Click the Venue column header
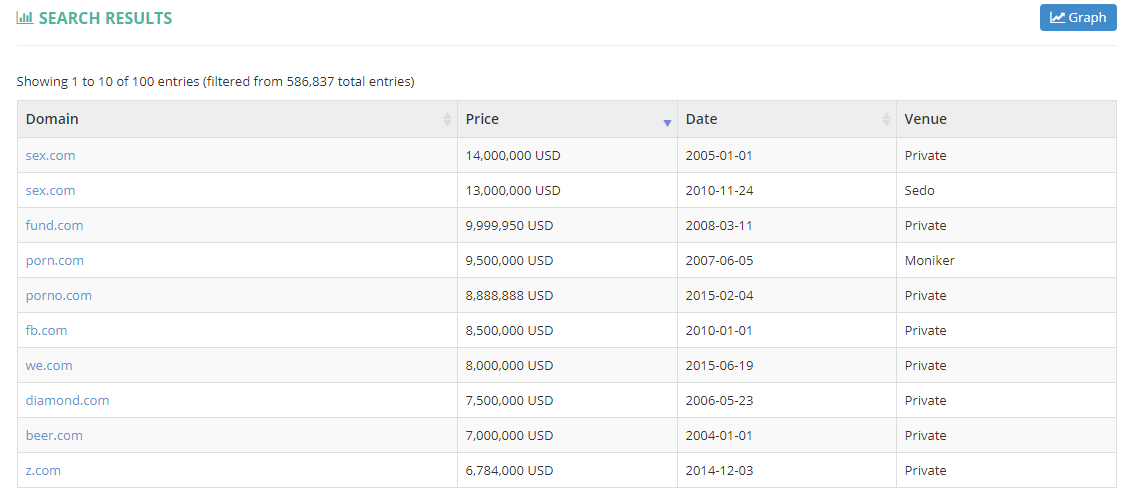This screenshot has height=494, width=1134. (926, 119)
